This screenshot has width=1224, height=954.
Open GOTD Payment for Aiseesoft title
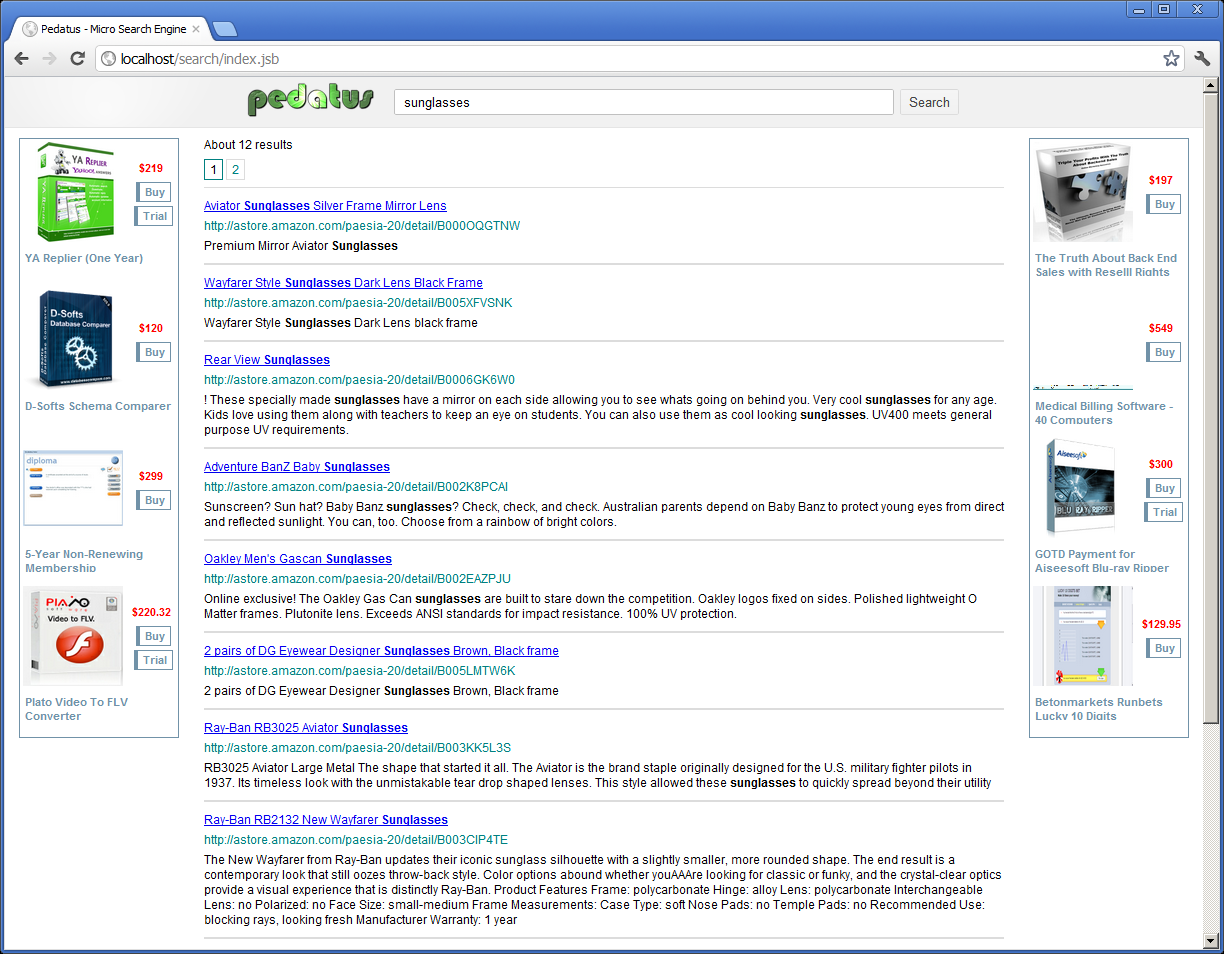[1102, 561]
